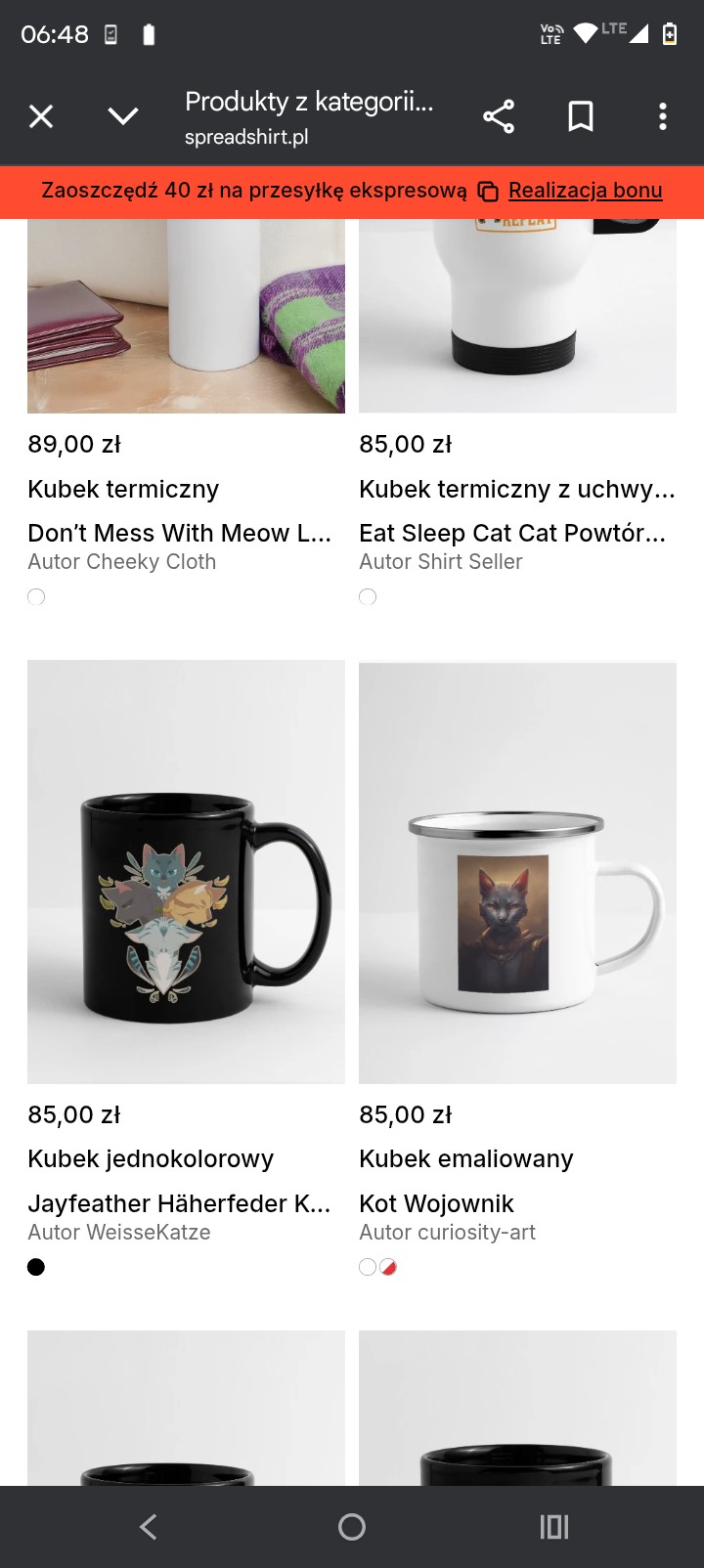Copy the coupon code icon in banner
Image resolution: width=704 pixels, height=1568 pixels.
click(x=488, y=192)
